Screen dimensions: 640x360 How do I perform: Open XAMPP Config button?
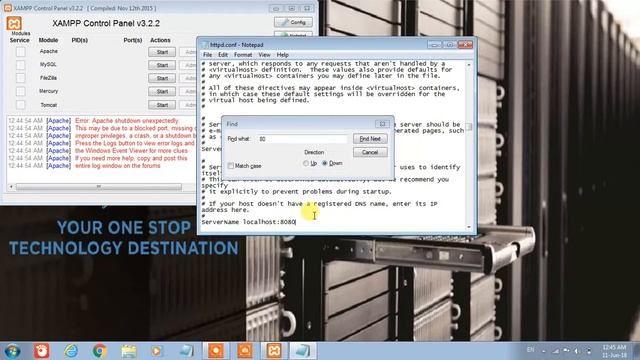point(293,22)
